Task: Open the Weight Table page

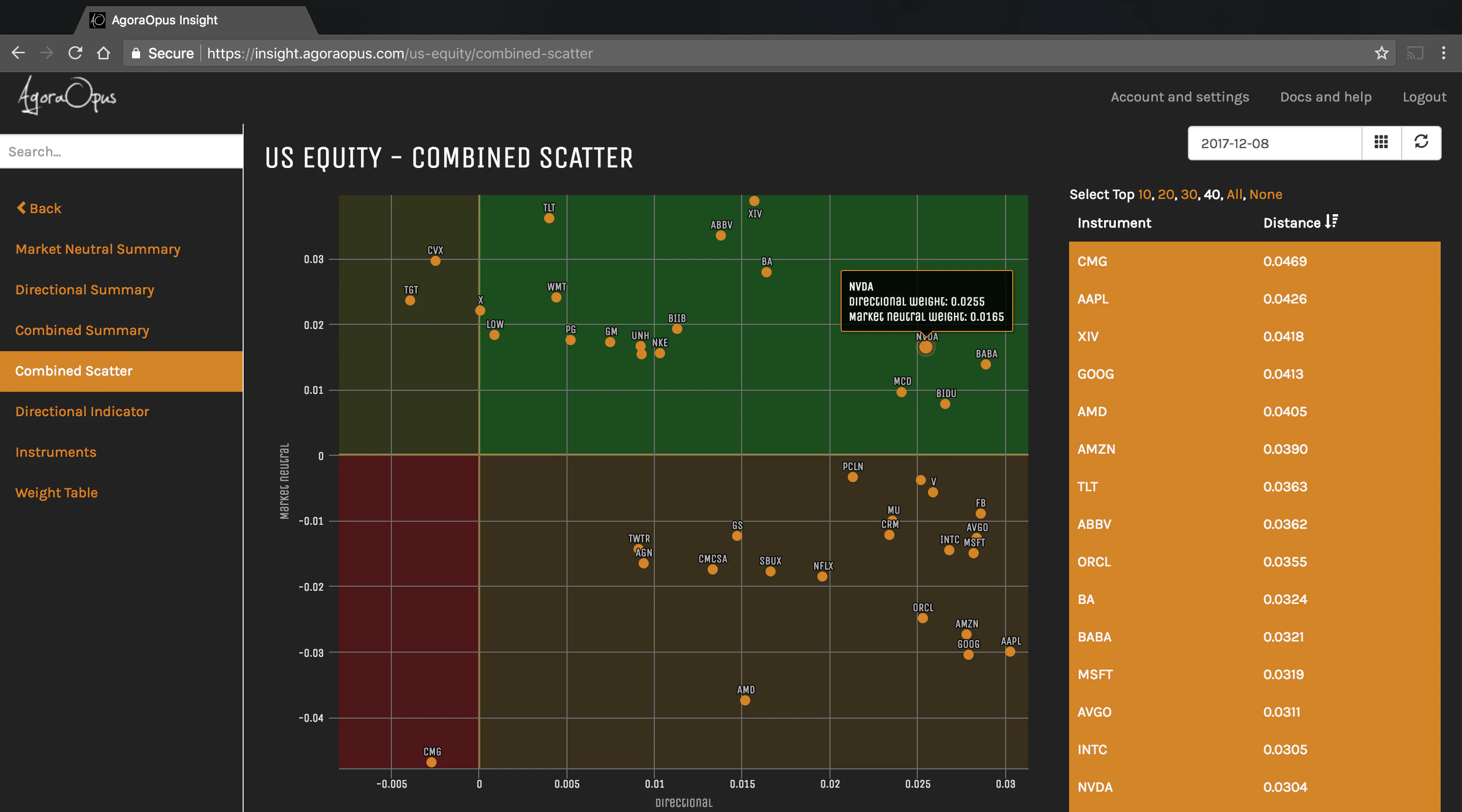Action: 56,493
